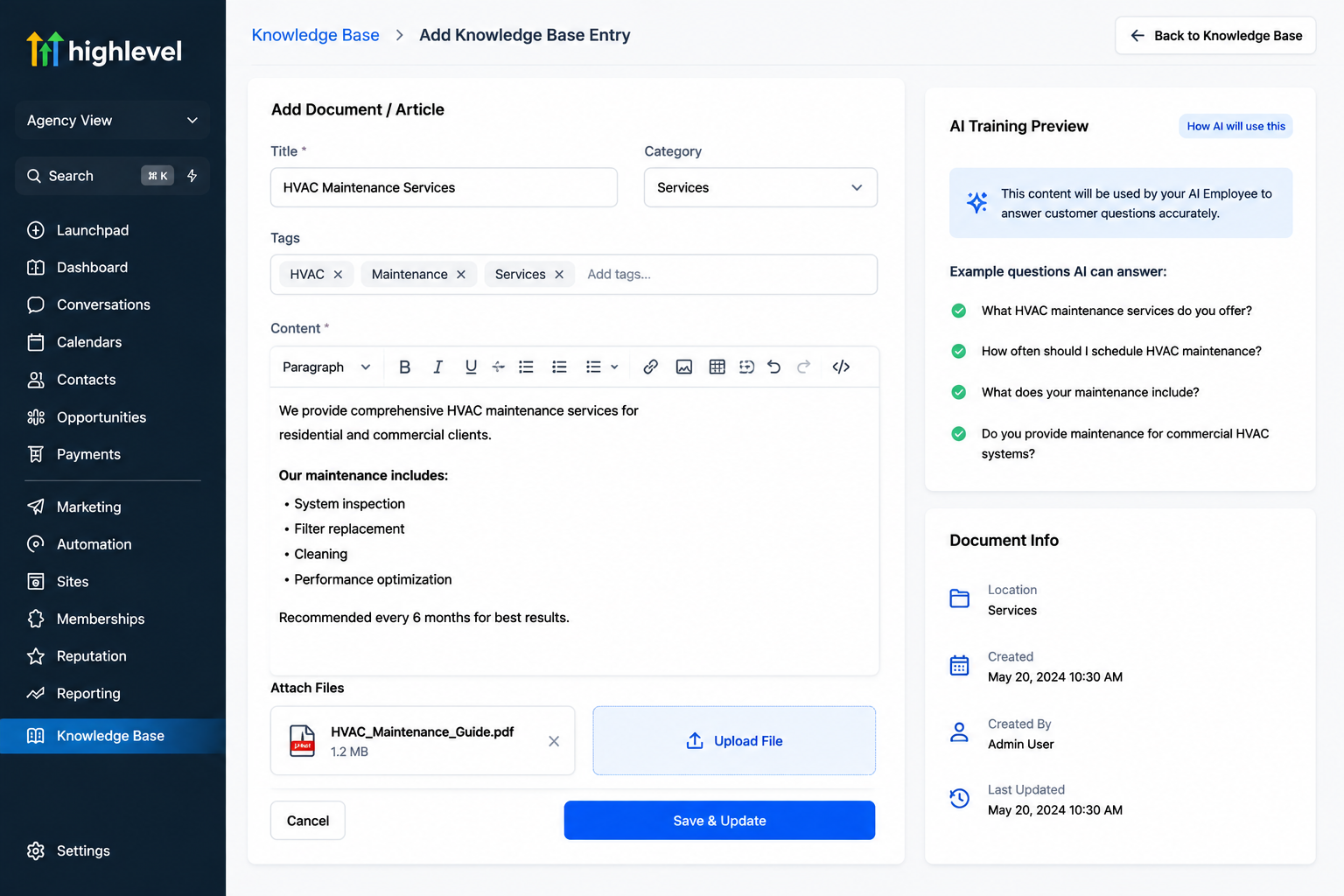Apply italic formatting in content editor
The image size is (1344, 896).
(437, 367)
